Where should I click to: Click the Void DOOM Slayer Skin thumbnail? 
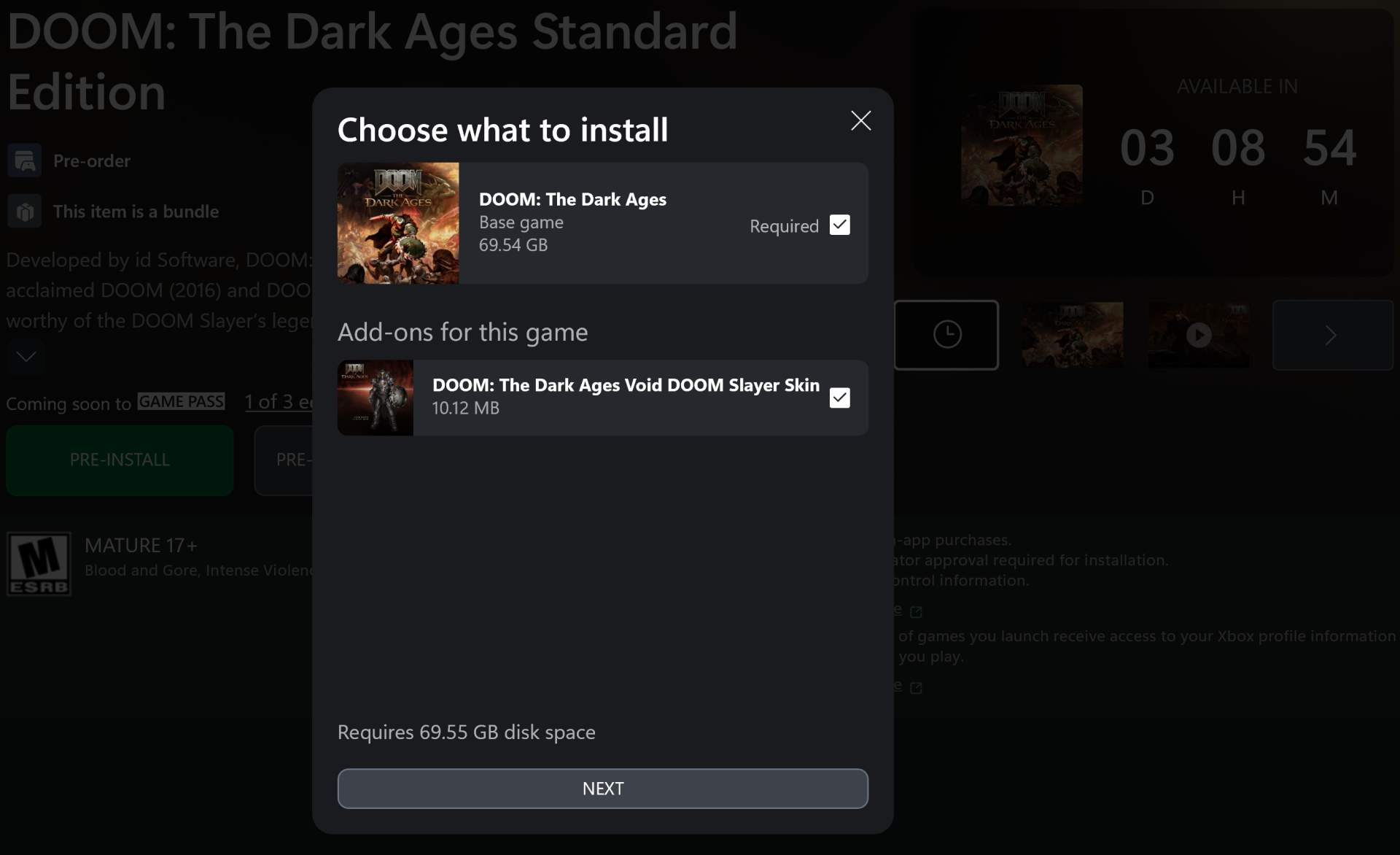tap(375, 398)
